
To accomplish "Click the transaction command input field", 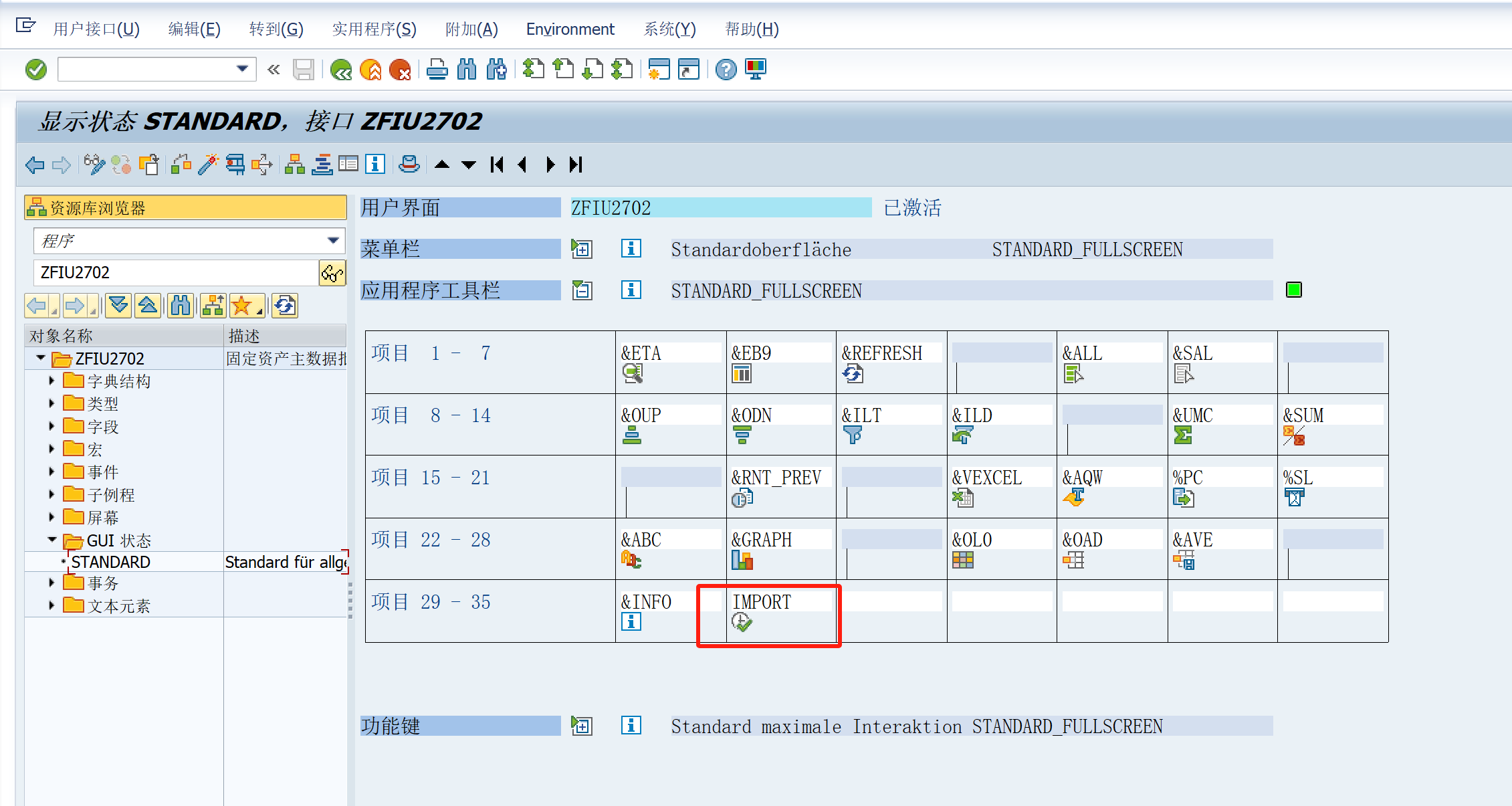I will pyautogui.click(x=147, y=69).
